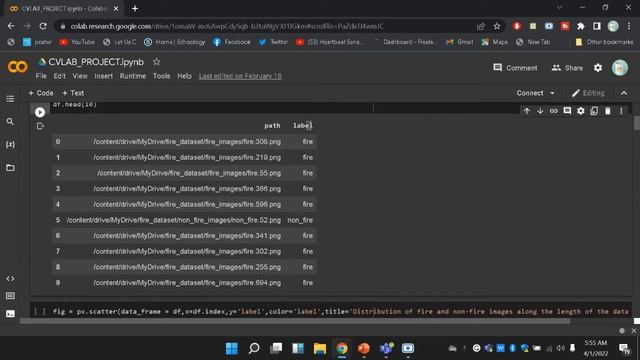640x360 pixels.
Task: Open the Files folder panel
Action: tap(10, 168)
